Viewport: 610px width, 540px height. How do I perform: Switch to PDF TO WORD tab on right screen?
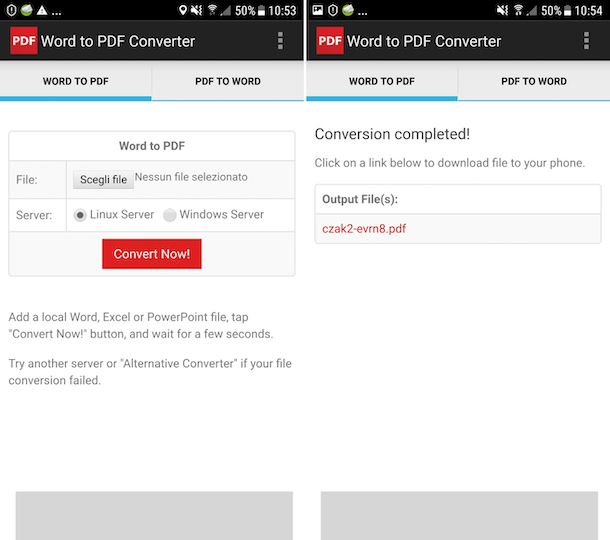coord(534,81)
